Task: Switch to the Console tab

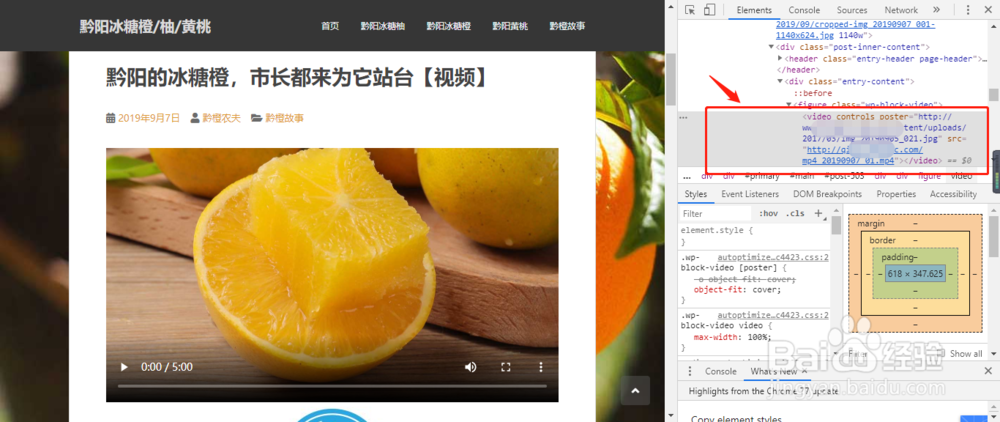Action: 804,10
